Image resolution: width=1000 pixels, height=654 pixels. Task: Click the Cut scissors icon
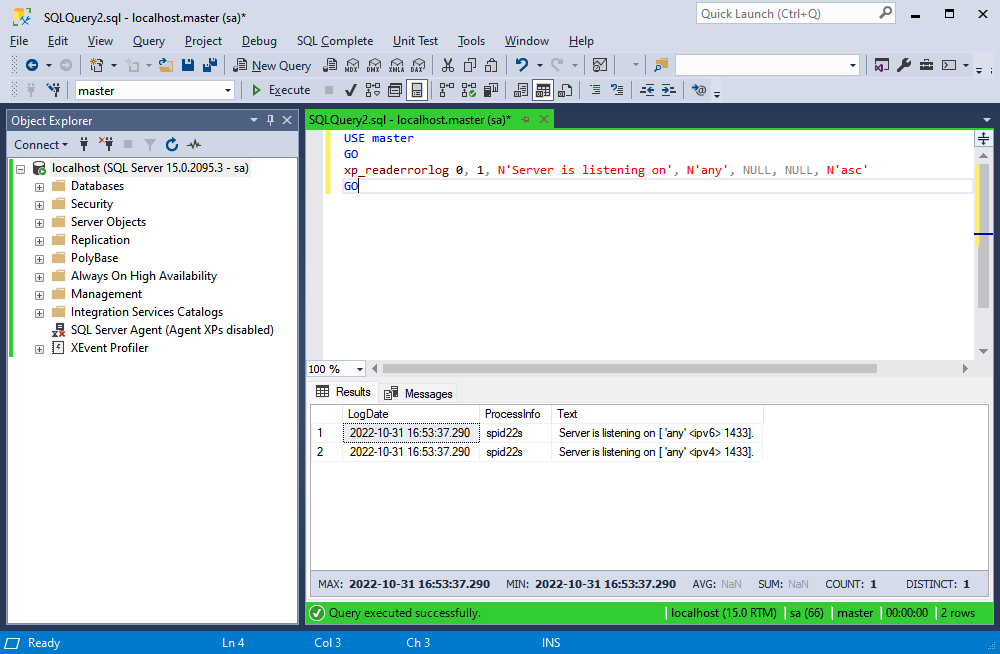[x=448, y=65]
